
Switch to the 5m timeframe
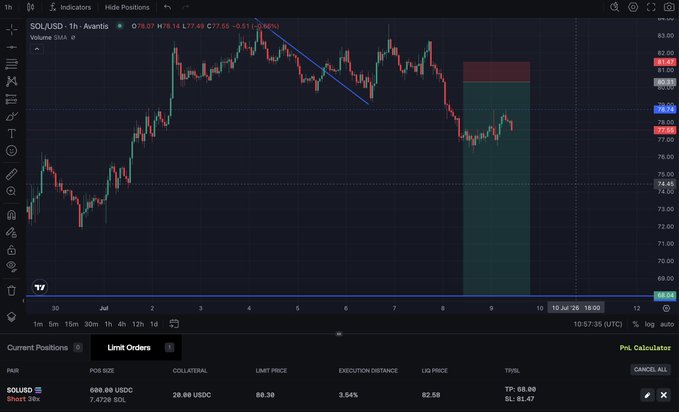[x=53, y=324]
